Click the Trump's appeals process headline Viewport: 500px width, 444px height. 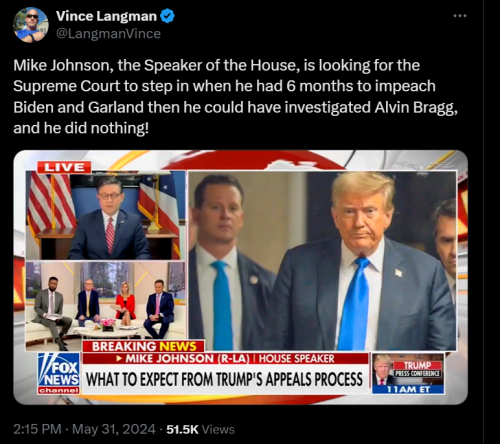coord(224,379)
